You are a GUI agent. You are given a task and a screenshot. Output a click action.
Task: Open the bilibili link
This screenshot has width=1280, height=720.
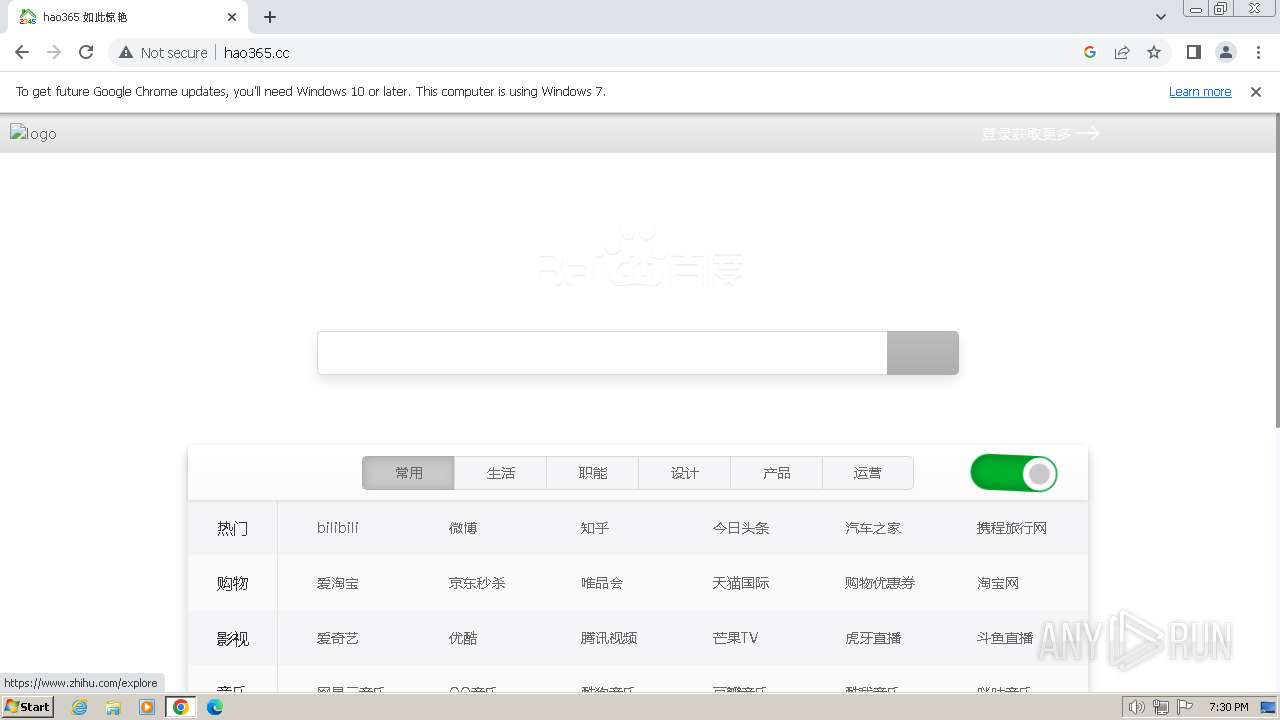tap(338, 528)
